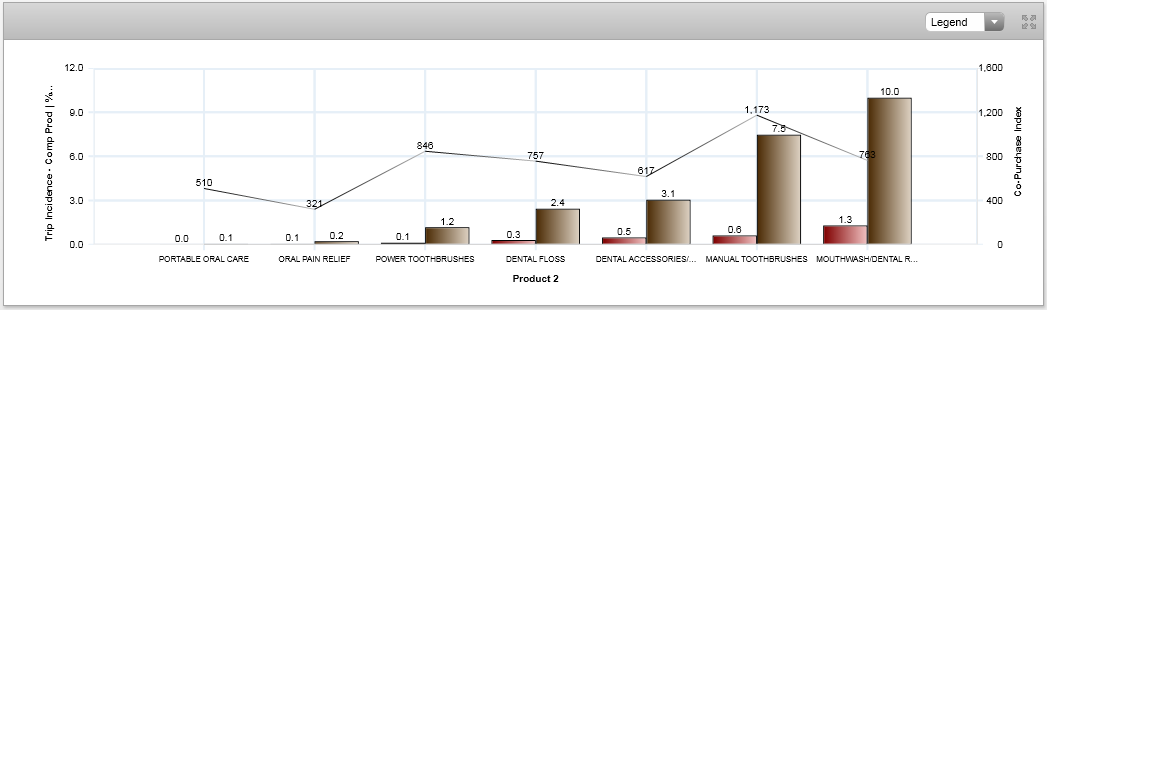Select the brown Mouthwash bar labeled 10.0
The width and height of the screenshot is (1166, 773).
tap(889, 170)
